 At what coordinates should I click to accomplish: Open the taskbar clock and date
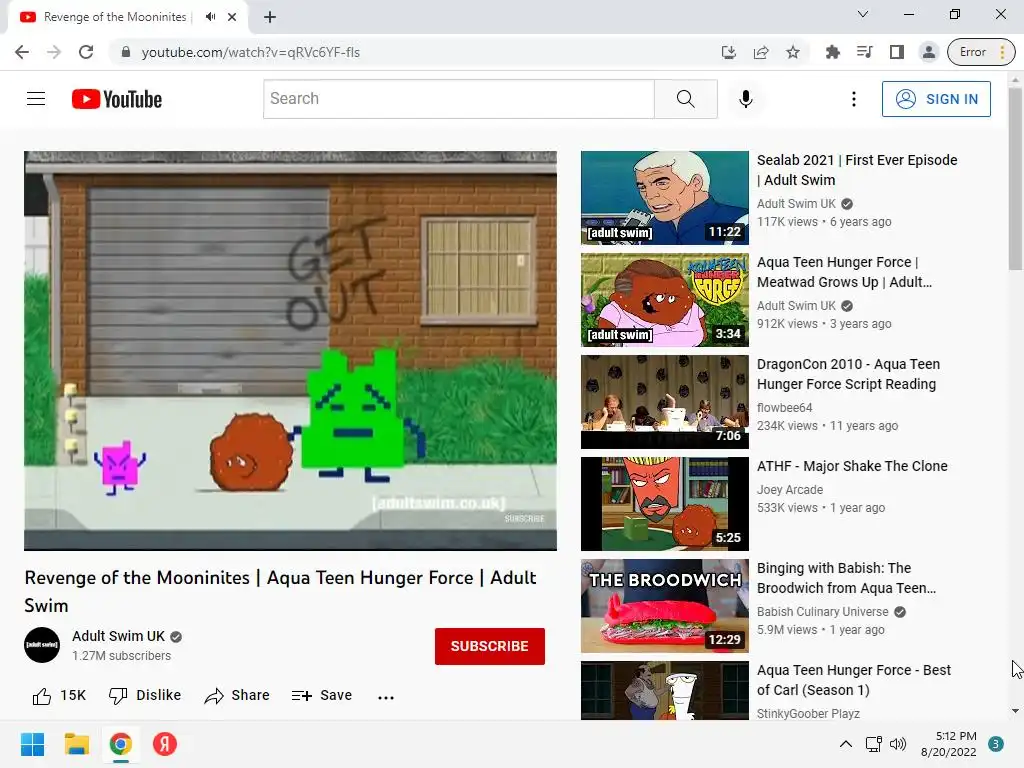click(x=949, y=744)
